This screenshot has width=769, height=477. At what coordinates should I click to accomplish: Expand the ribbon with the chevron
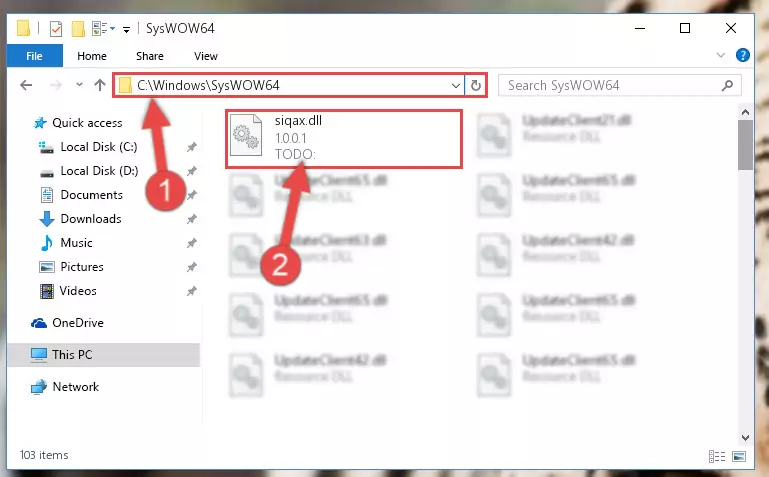[720, 55]
